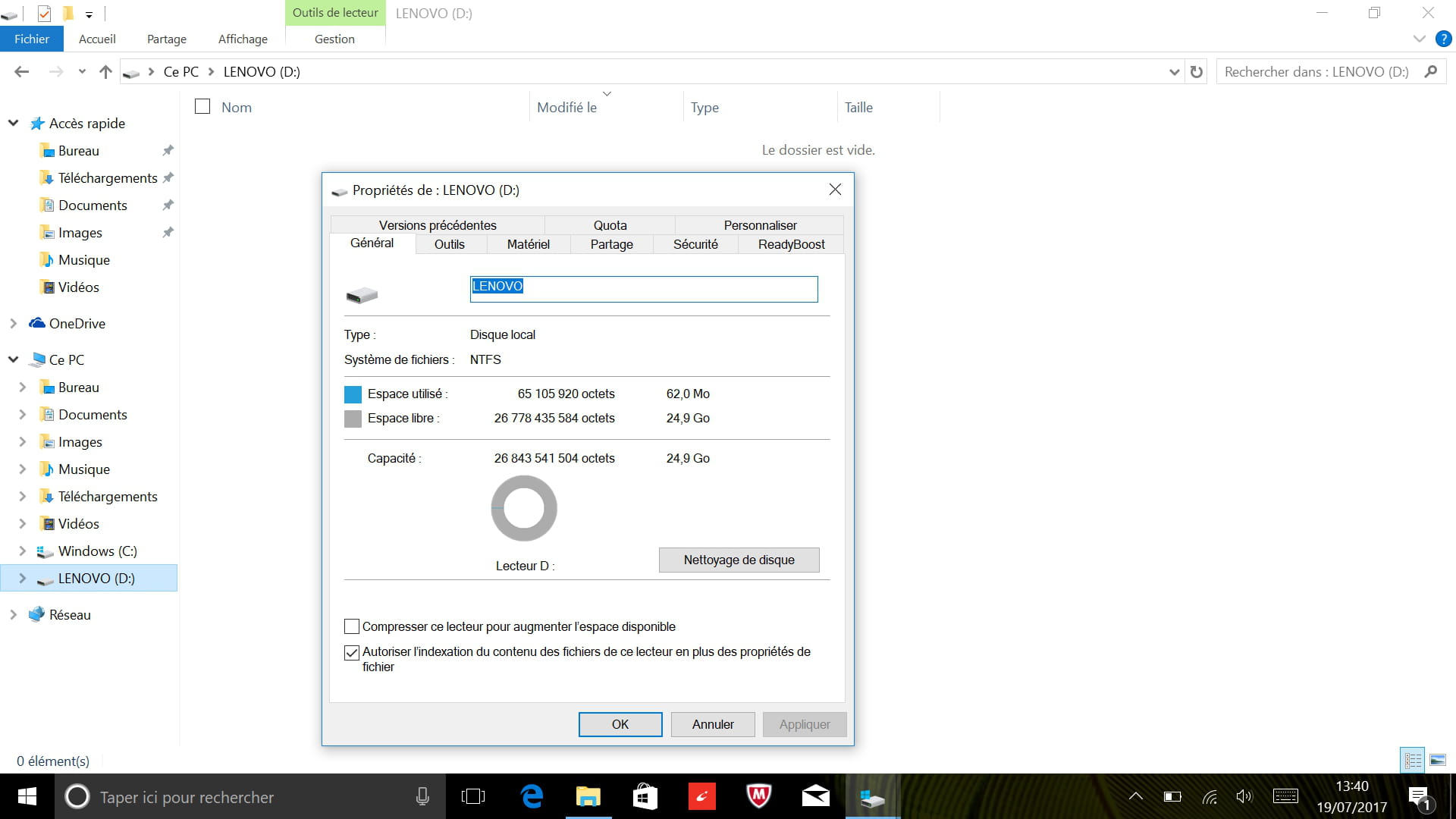The width and height of the screenshot is (1456, 819).
Task: Launch Microsoft Edge from taskbar
Action: pos(532,796)
